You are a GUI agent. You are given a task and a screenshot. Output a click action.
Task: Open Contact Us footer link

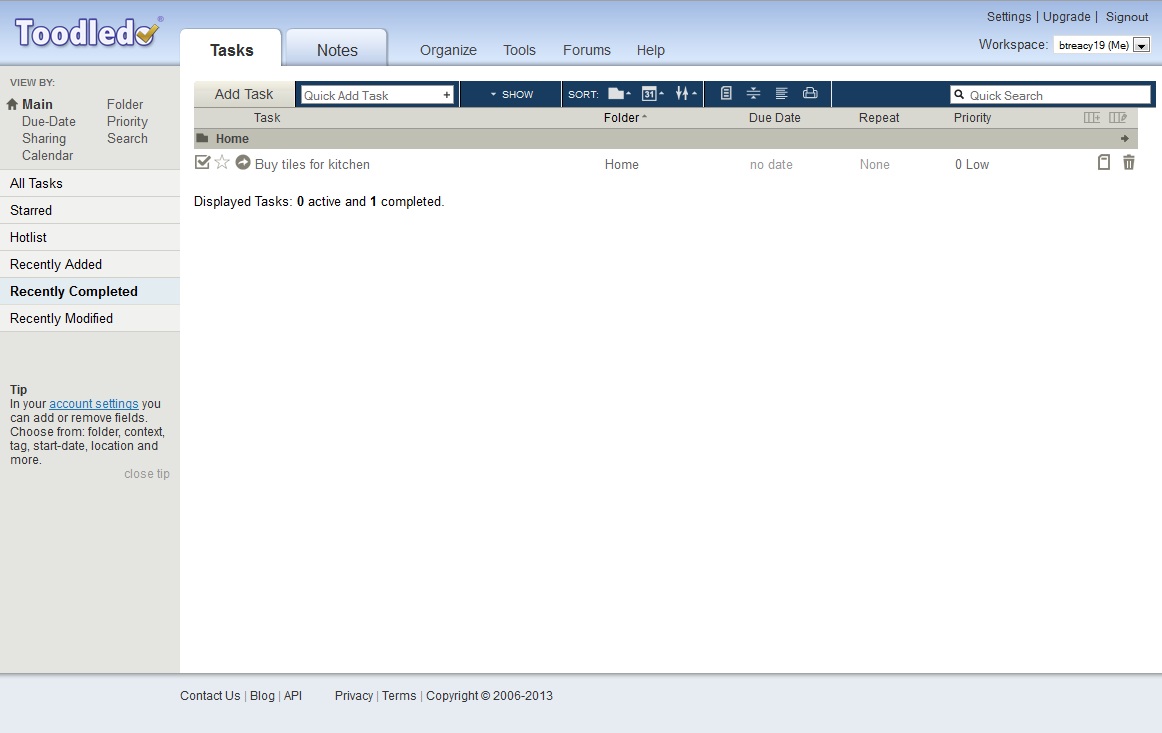click(210, 696)
